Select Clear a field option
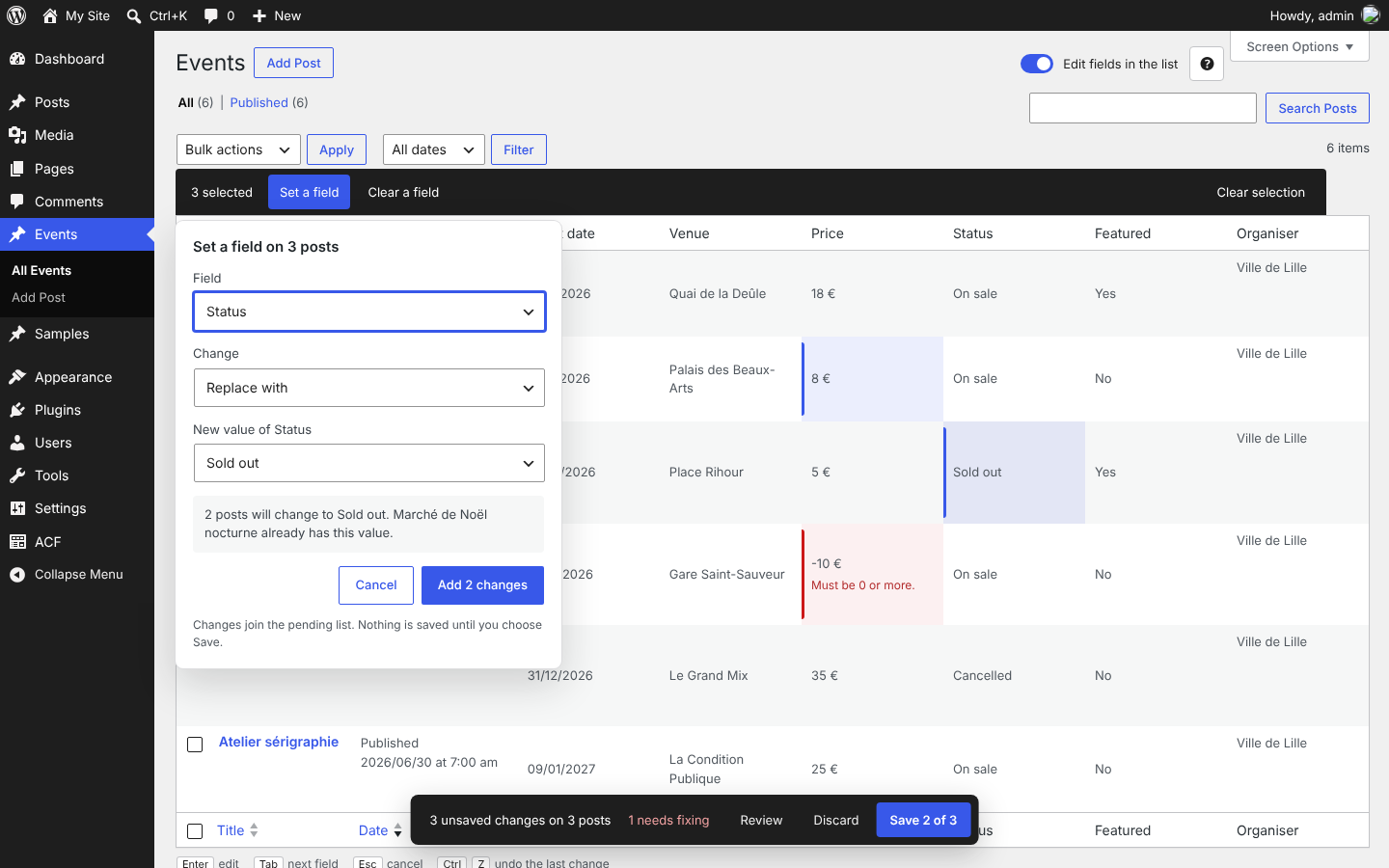Screen dimensions: 1389x868 403,192
